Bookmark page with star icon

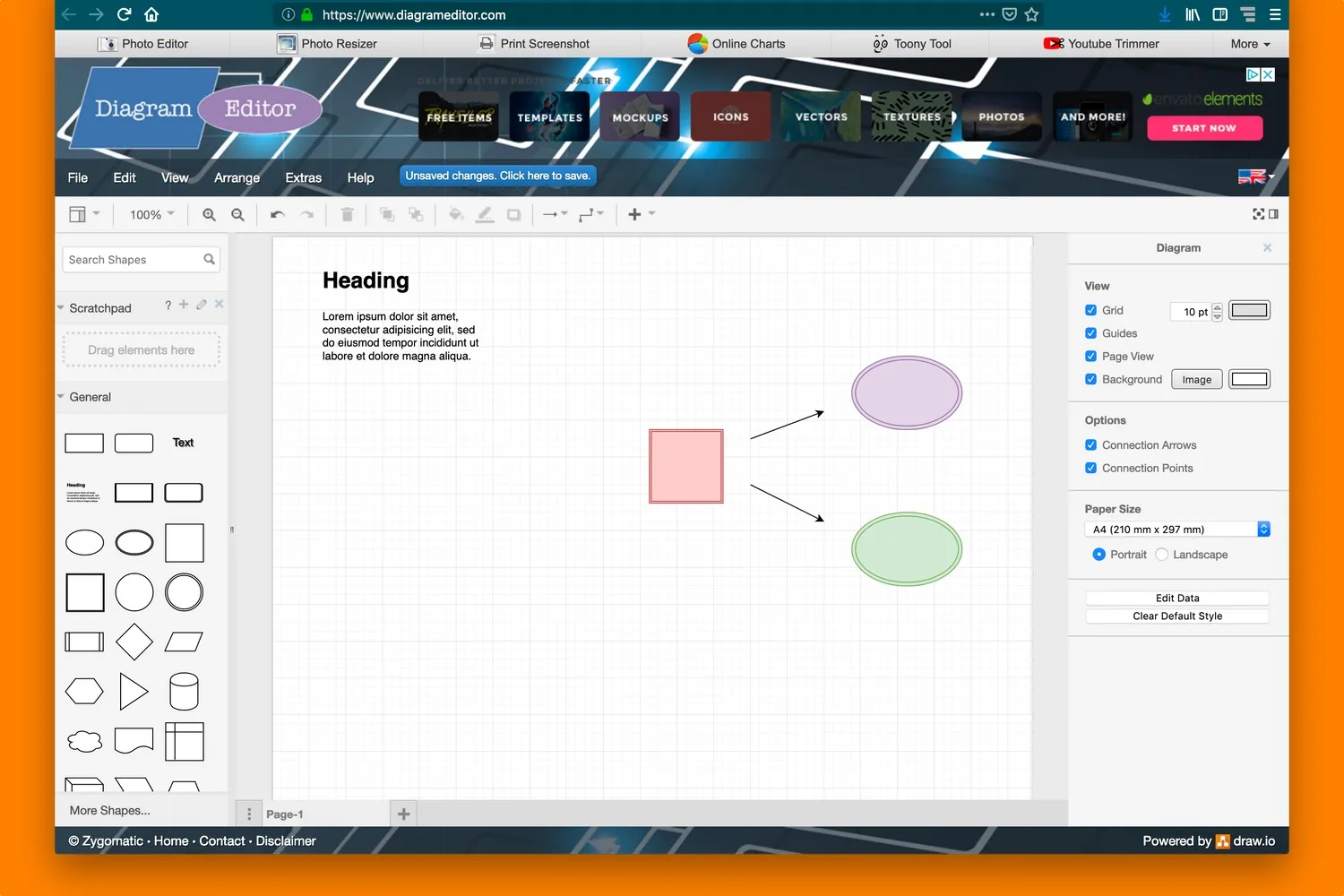1031,14
